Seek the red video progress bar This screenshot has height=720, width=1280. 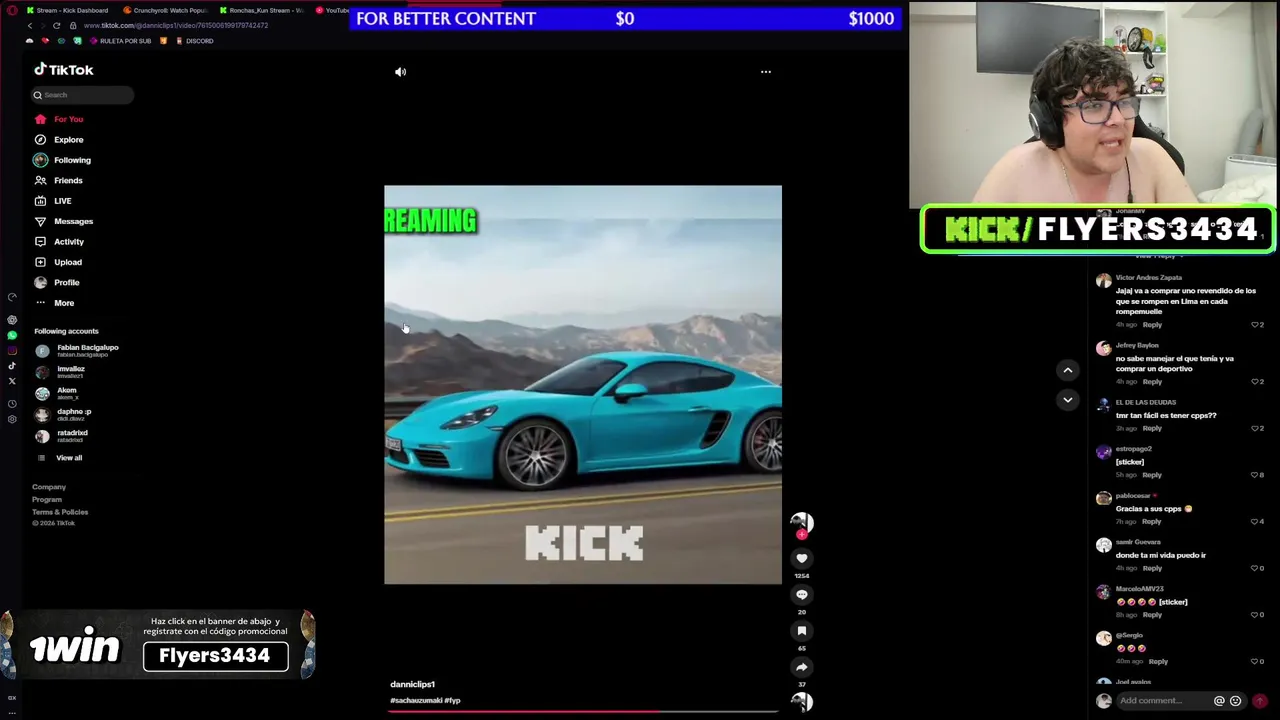point(583,712)
